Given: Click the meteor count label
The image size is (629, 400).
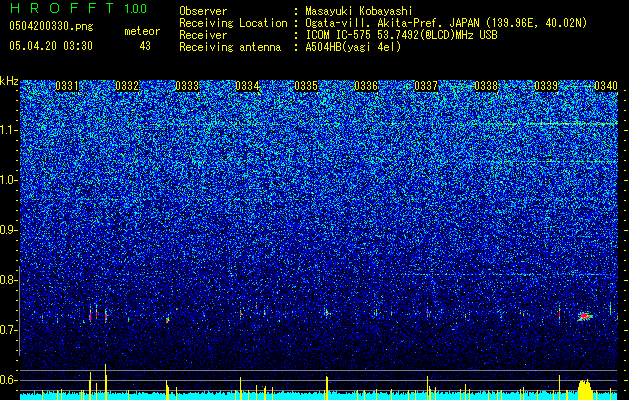Looking at the screenshot, I should tap(142, 31).
